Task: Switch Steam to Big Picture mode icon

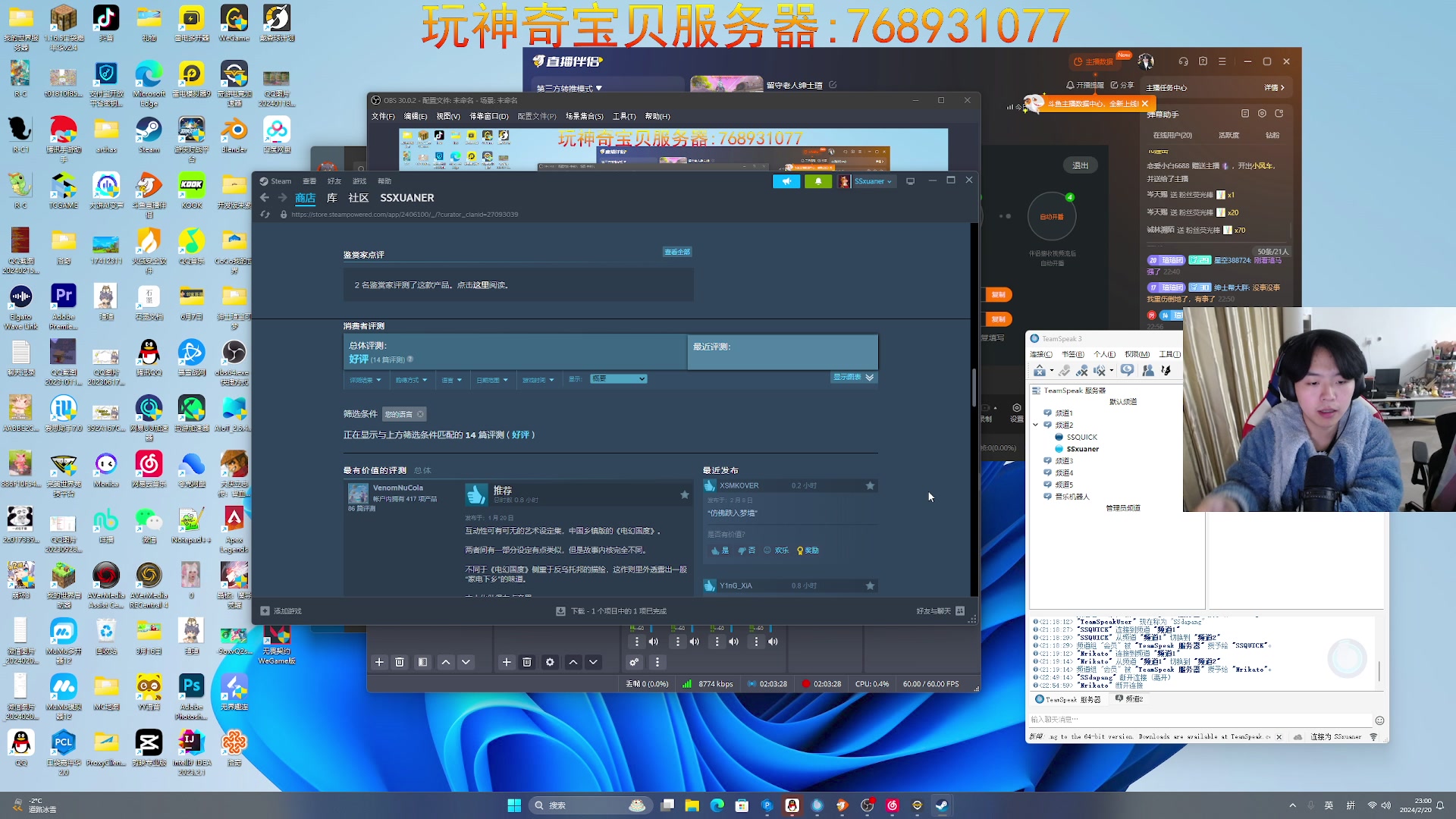Action: pyautogui.click(x=910, y=181)
